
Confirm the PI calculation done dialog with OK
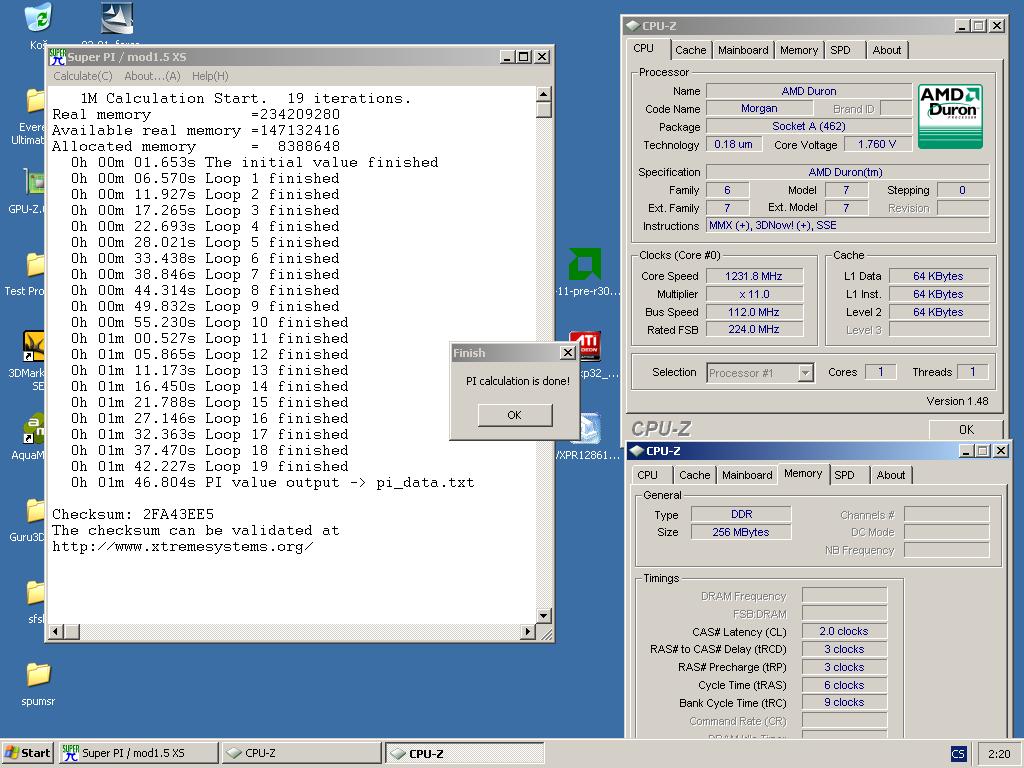click(x=515, y=415)
